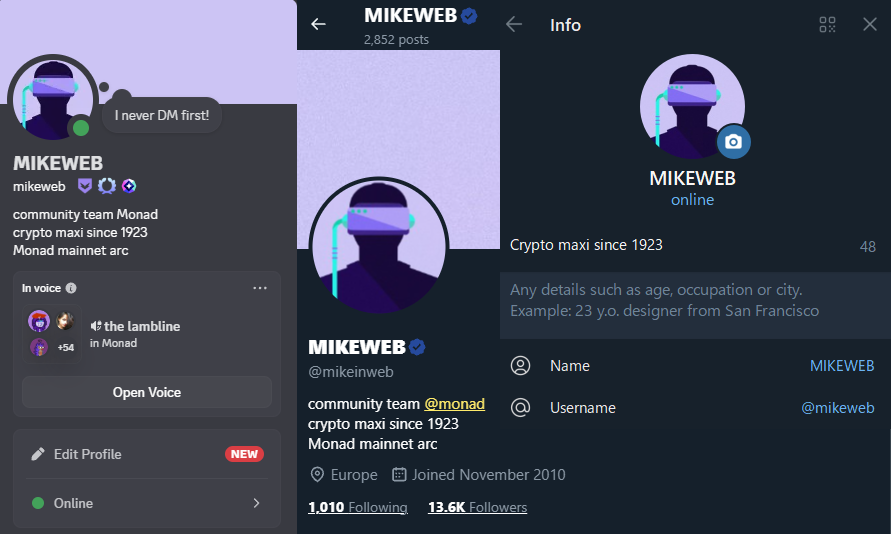891x534 pixels.
Task: Click the calendar icon near Joined November 2010
Action: [399, 474]
